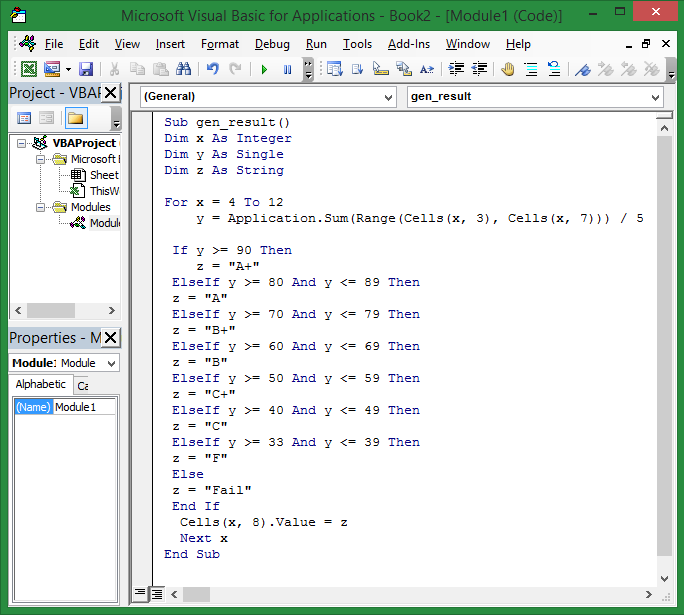
Task: Open the Help menu
Action: [x=518, y=44]
